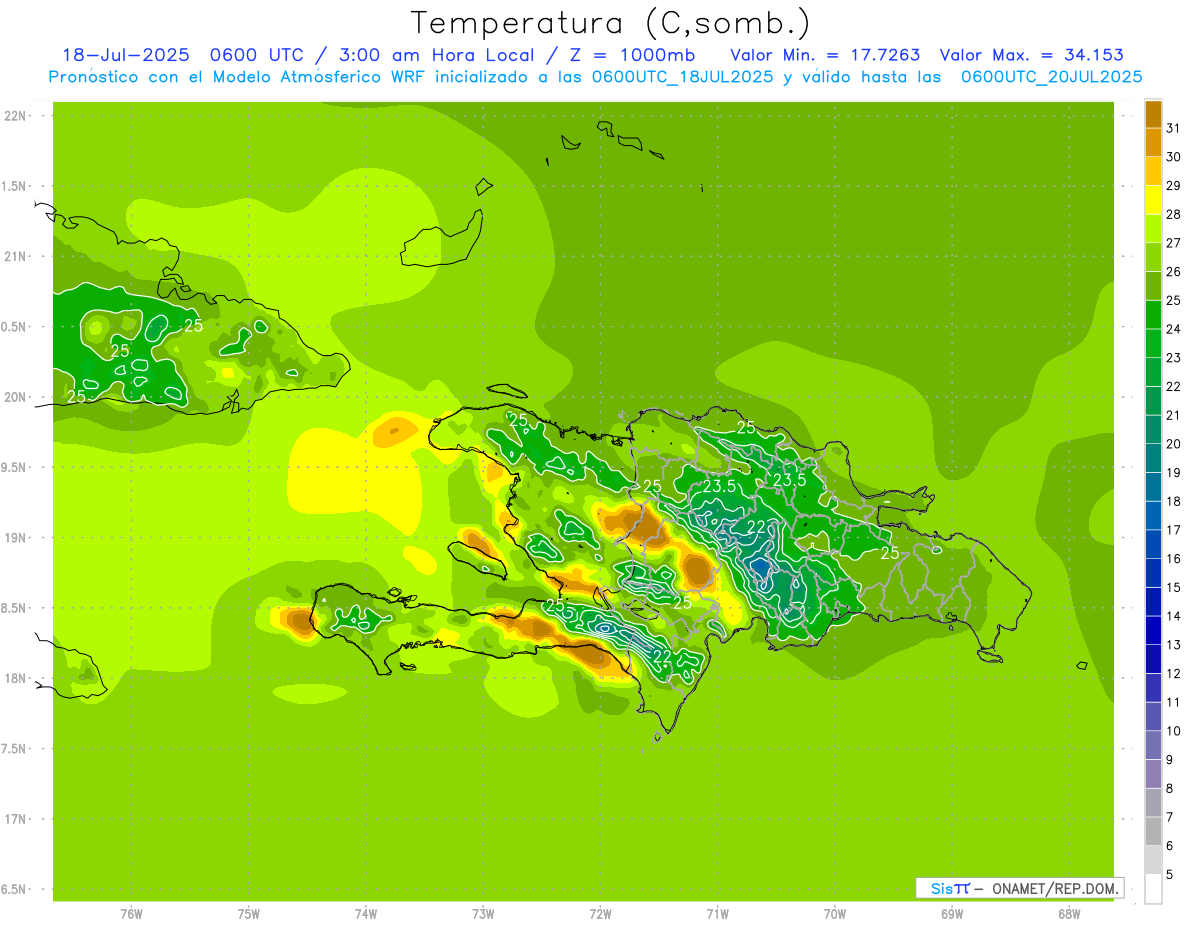1200x927 pixels.
Task: Click the '68W' longitude axis label
Action: click(1069, 913)
